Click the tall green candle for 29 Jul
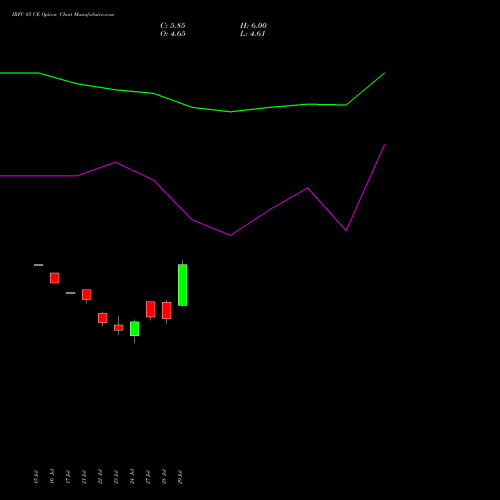This screenshot has width=500, height=500. [183, 285]
